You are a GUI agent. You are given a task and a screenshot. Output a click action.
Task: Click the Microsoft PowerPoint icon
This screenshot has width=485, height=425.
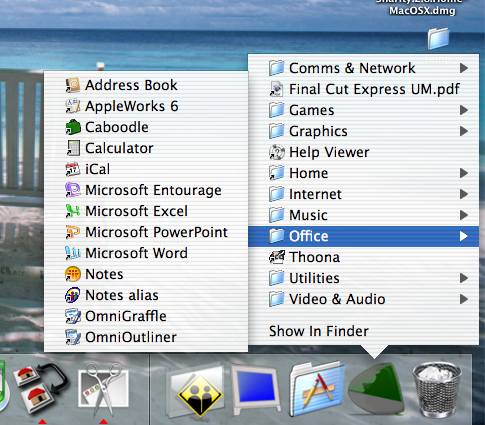point(73,232)
